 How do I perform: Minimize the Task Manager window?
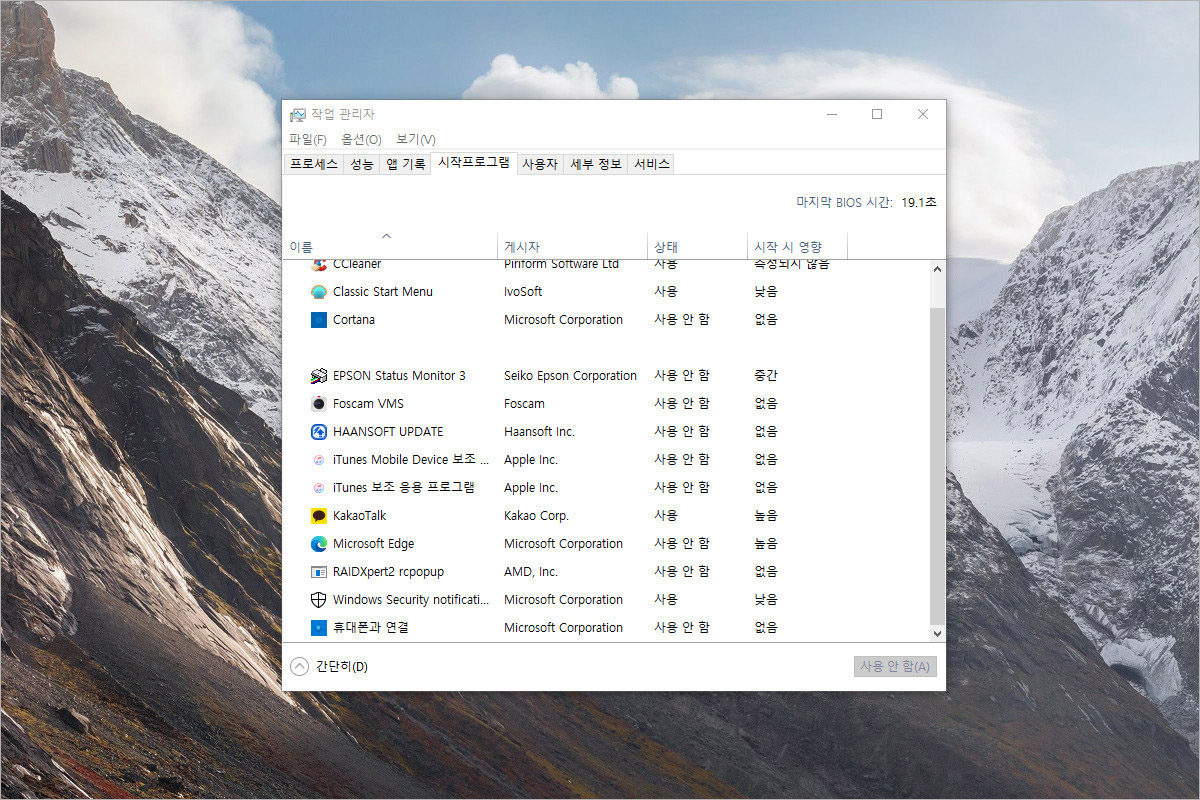pyautogui.click(x=832, y=114)
